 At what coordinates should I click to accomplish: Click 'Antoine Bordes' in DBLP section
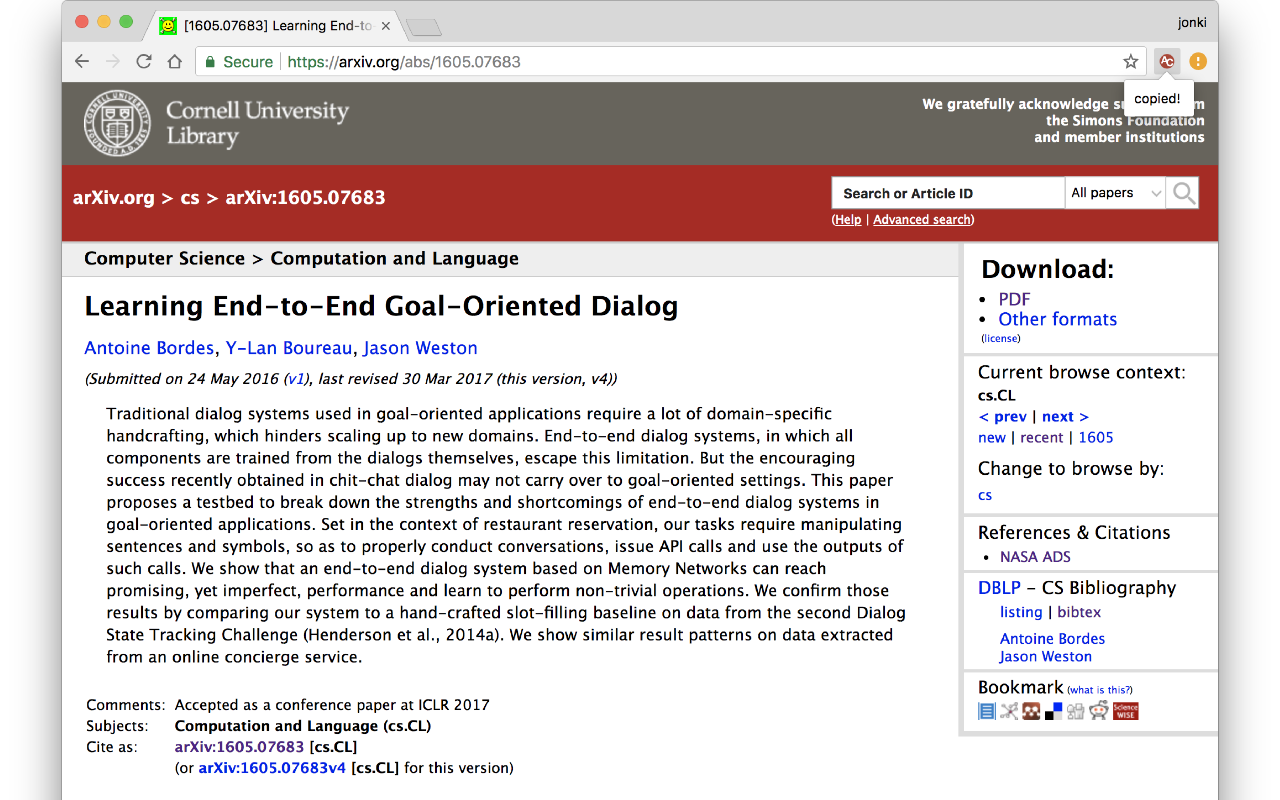pyautogui.click(x=1052, y=638)
